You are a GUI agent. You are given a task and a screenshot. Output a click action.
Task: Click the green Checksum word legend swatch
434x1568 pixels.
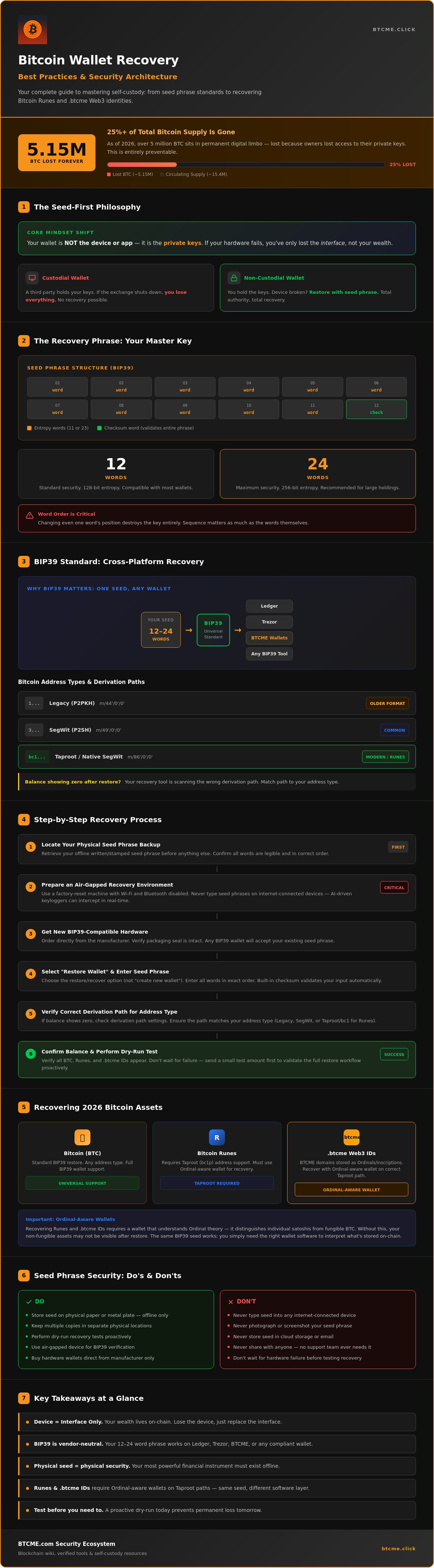point(99,428)
